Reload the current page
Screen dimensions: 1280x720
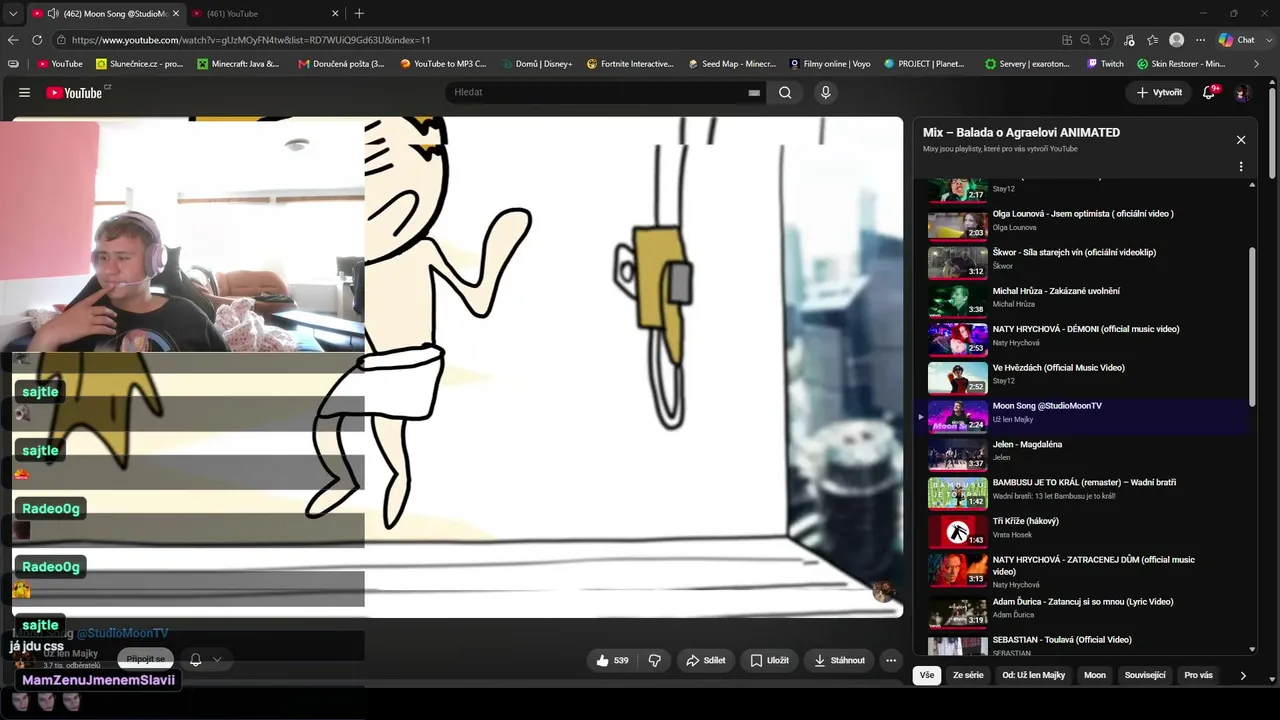coord(37,40)
